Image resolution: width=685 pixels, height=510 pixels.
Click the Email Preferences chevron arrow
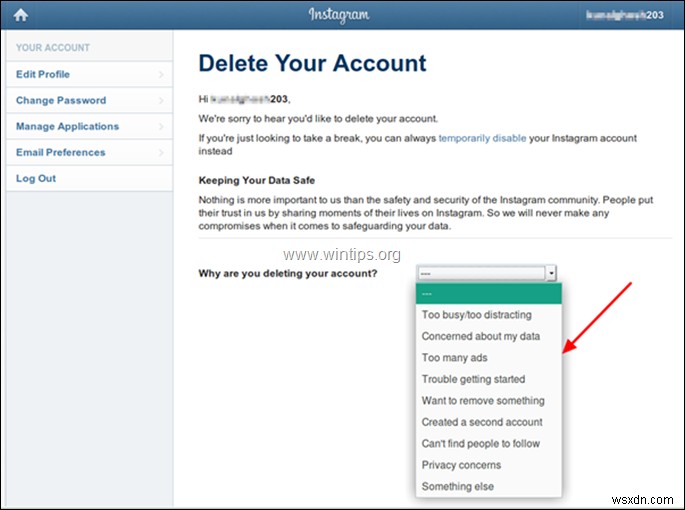point(161,153)
